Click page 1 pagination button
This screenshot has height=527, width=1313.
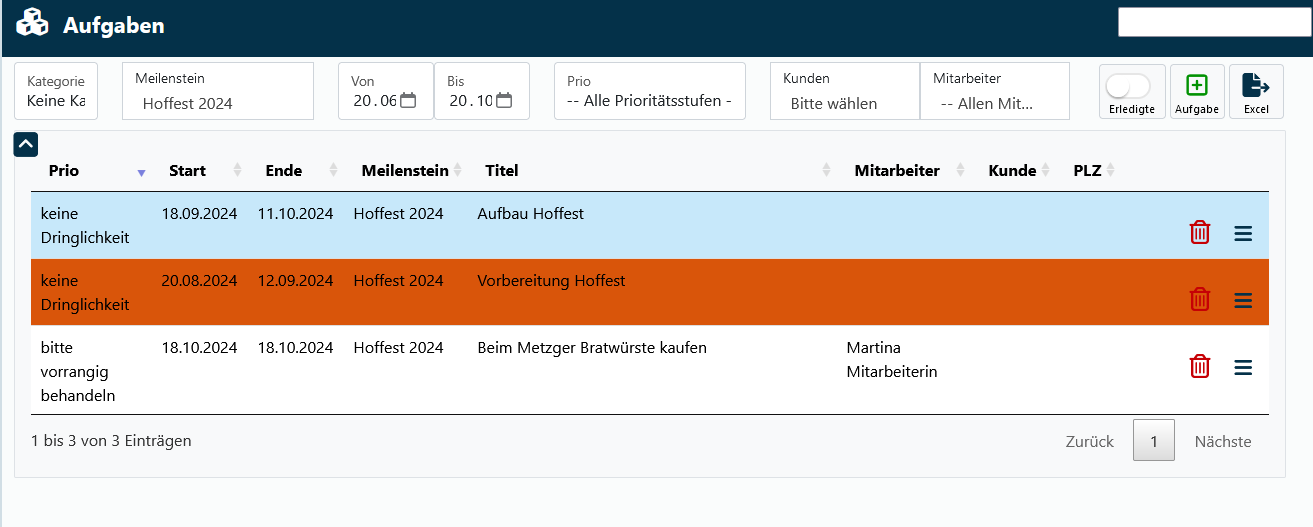(1153, 441)
